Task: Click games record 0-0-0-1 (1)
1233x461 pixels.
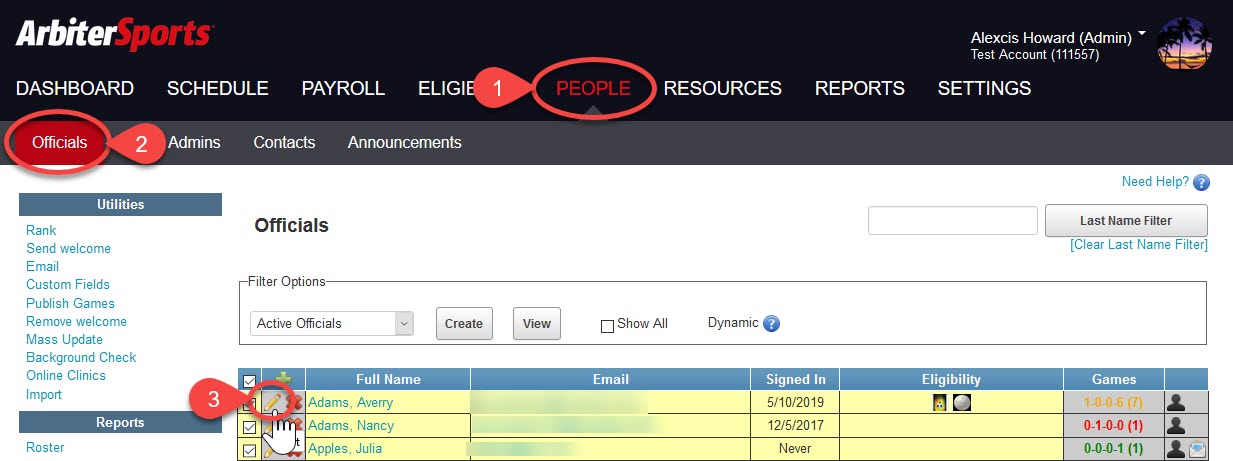Action: [x=1114, y=449]
